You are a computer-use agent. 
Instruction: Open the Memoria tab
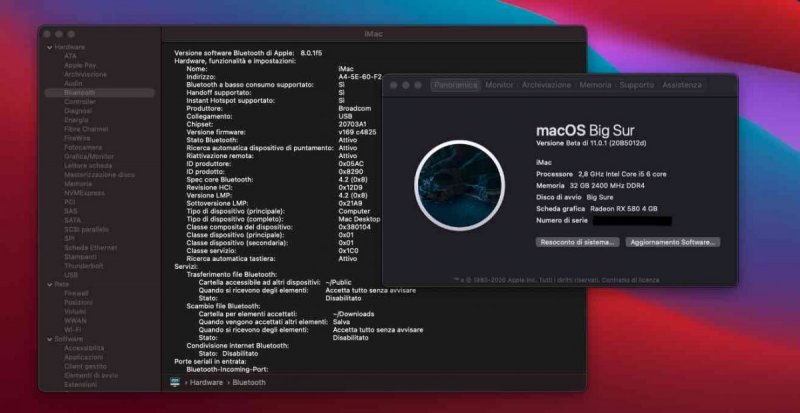point(595,85)
